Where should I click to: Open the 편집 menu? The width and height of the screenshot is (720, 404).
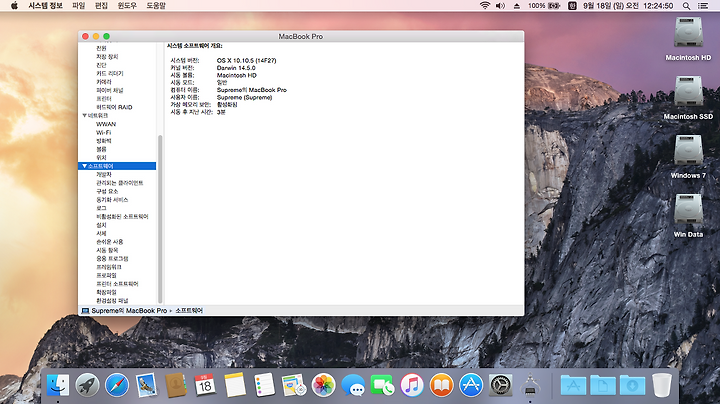(x=101, y=6)
